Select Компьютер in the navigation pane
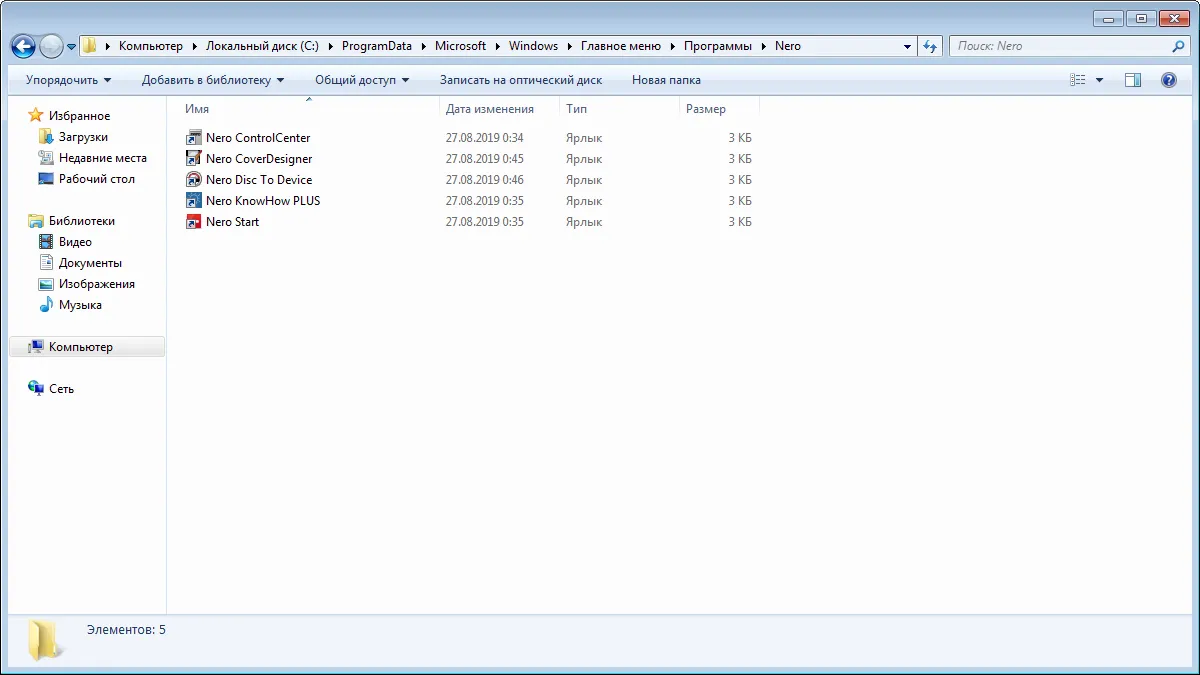This screenshot has height=675, width=1200. 81,347
